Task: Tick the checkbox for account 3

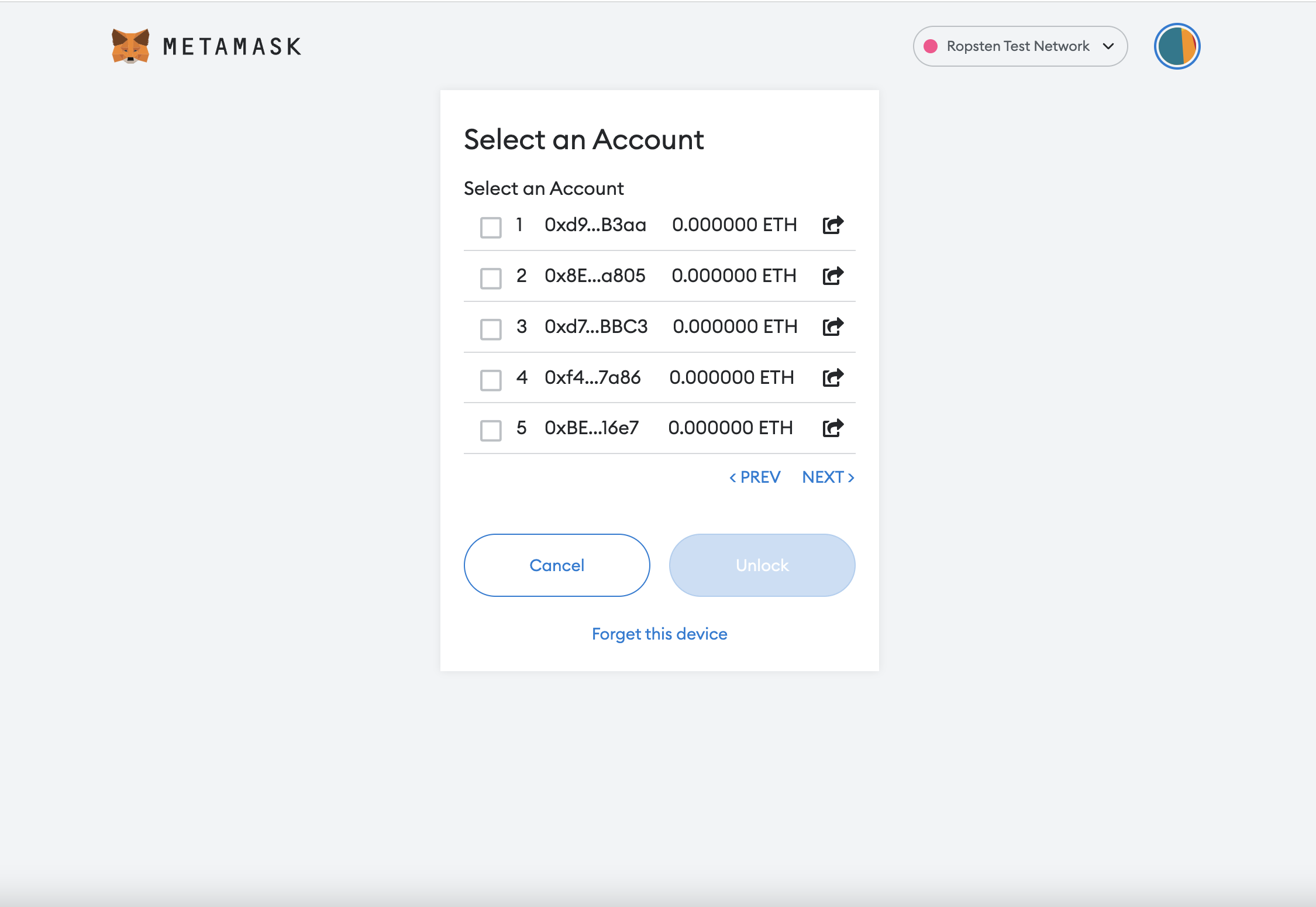Action: point(491,329)
